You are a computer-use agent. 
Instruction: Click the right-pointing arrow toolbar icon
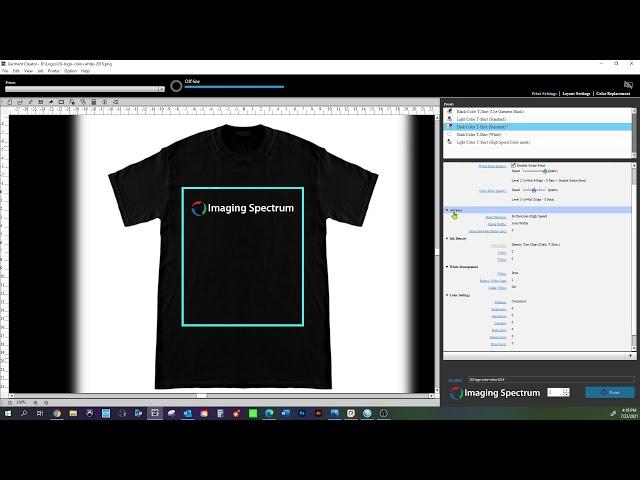tap(51, 102)
